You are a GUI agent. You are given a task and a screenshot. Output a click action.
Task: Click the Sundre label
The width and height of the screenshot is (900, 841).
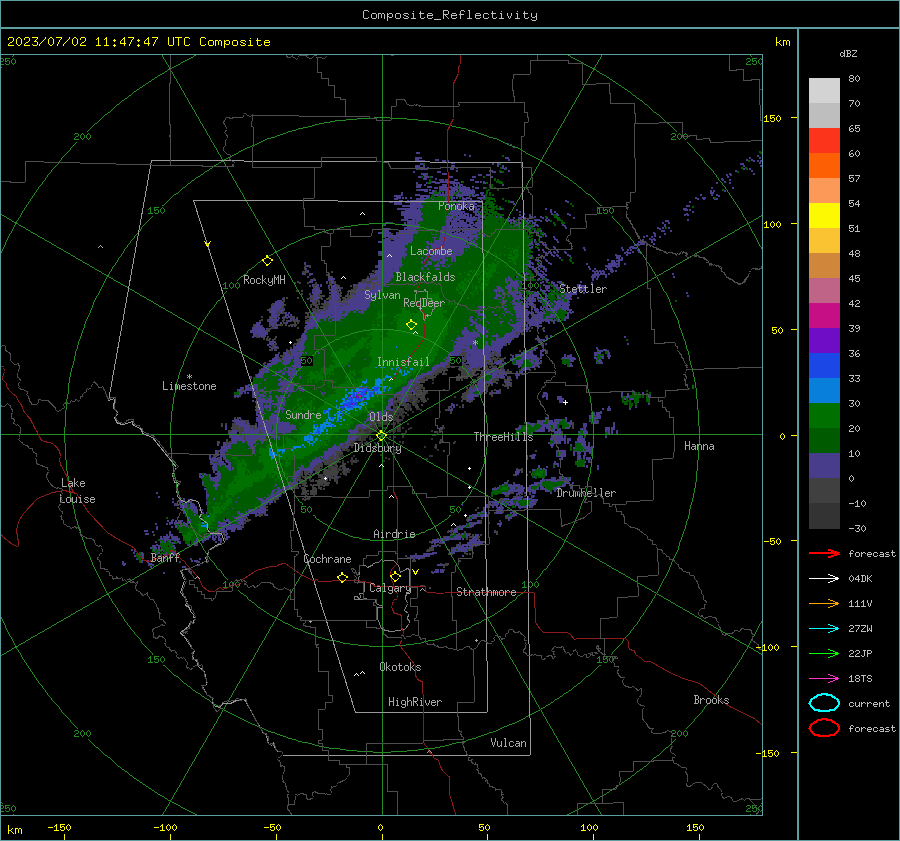tap(303, 414)
